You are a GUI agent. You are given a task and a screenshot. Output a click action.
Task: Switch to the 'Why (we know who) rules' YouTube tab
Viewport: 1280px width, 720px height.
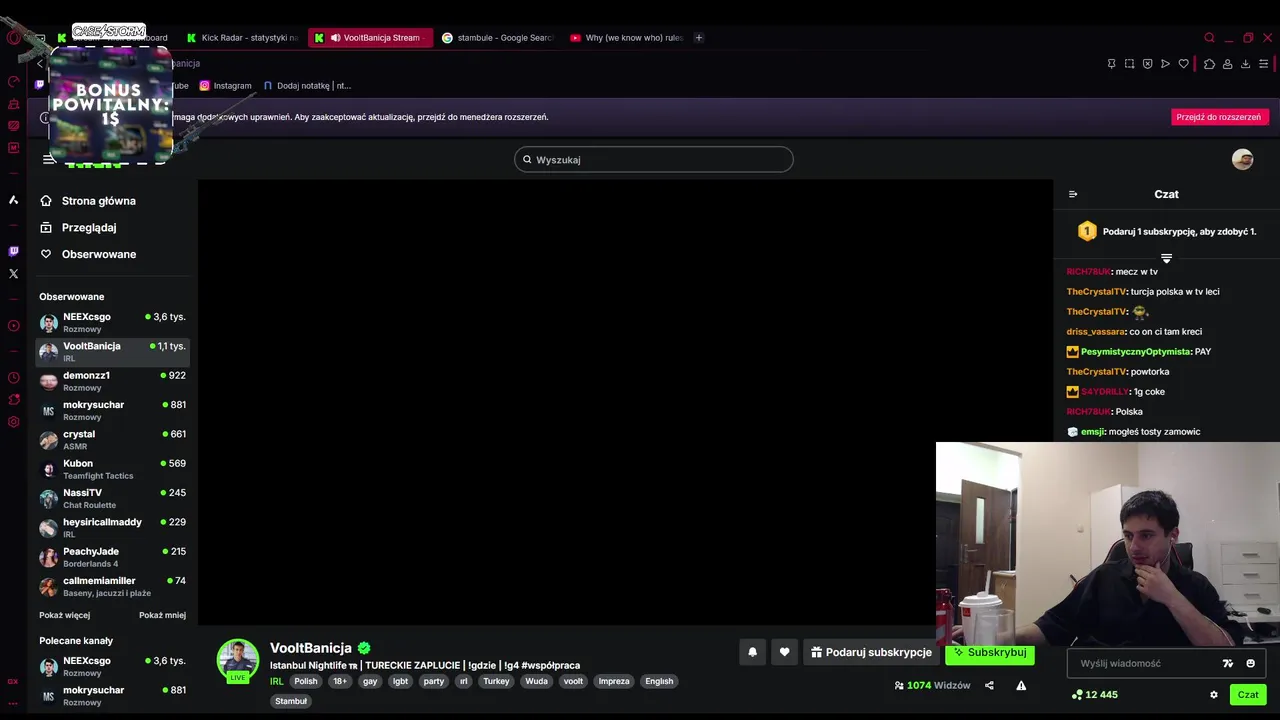(626, 38)
